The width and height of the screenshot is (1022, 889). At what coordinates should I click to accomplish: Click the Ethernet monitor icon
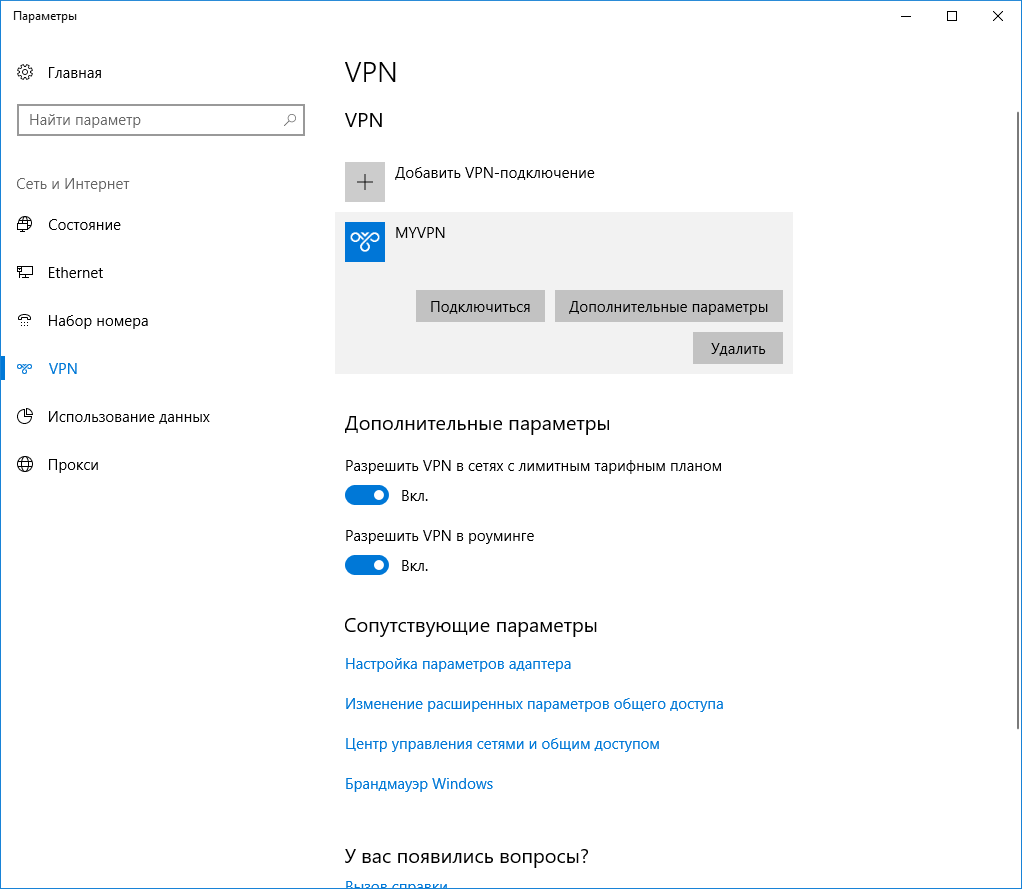(25, 272)
